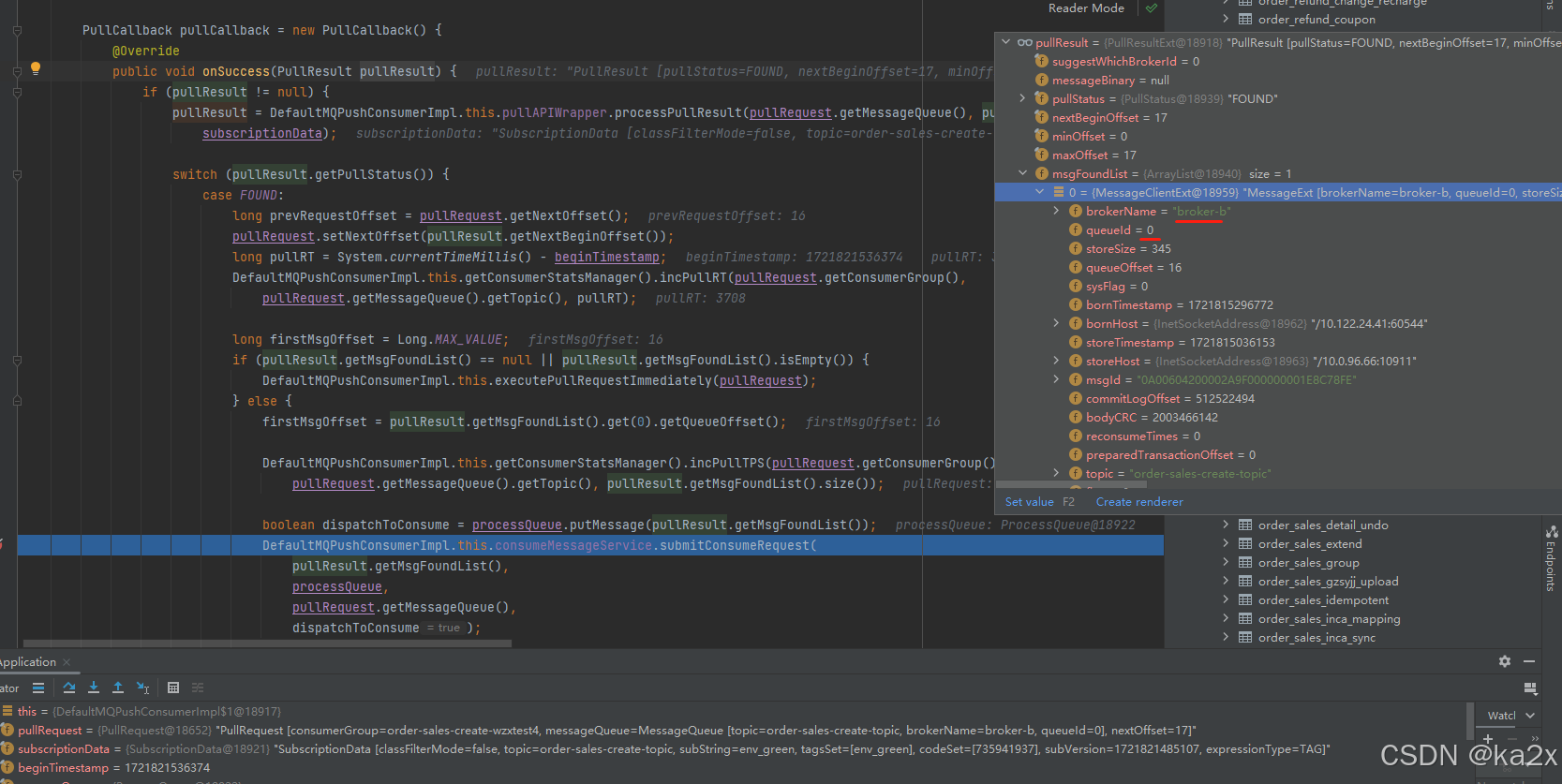Expand order_sales_idempotent table node
Viewport: 1562px width, 784px height.
click(x=1226, y=599)
